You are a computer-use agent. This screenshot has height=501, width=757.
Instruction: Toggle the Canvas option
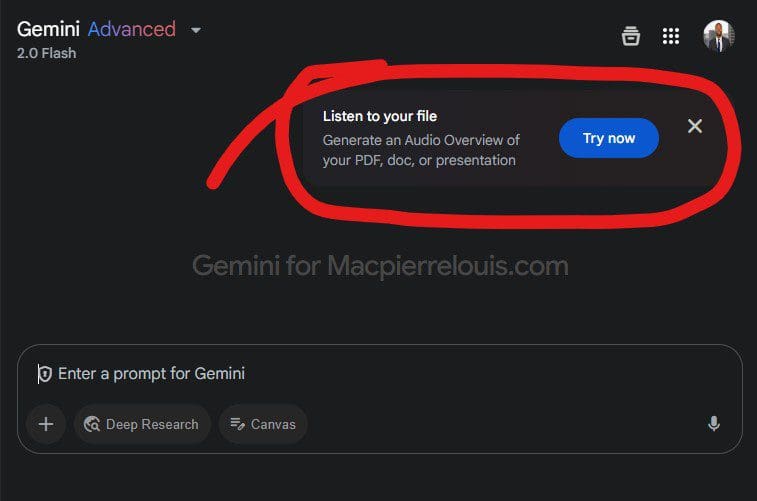263,424
